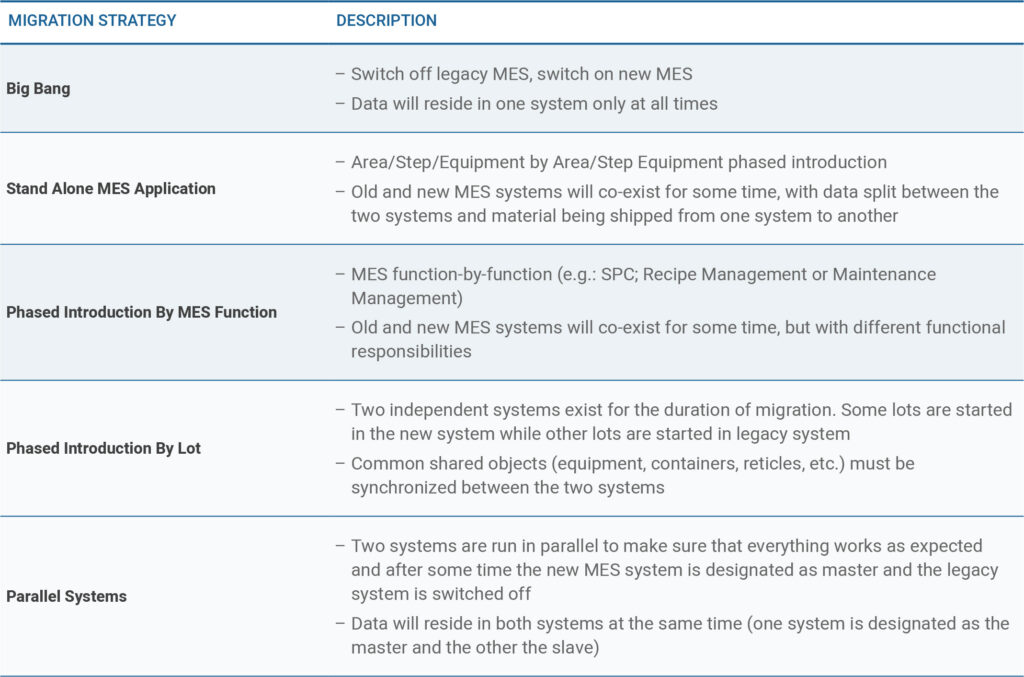Select the Parallel Systems row label
This screenshot has height=677, width=1024.
[66, 596]
